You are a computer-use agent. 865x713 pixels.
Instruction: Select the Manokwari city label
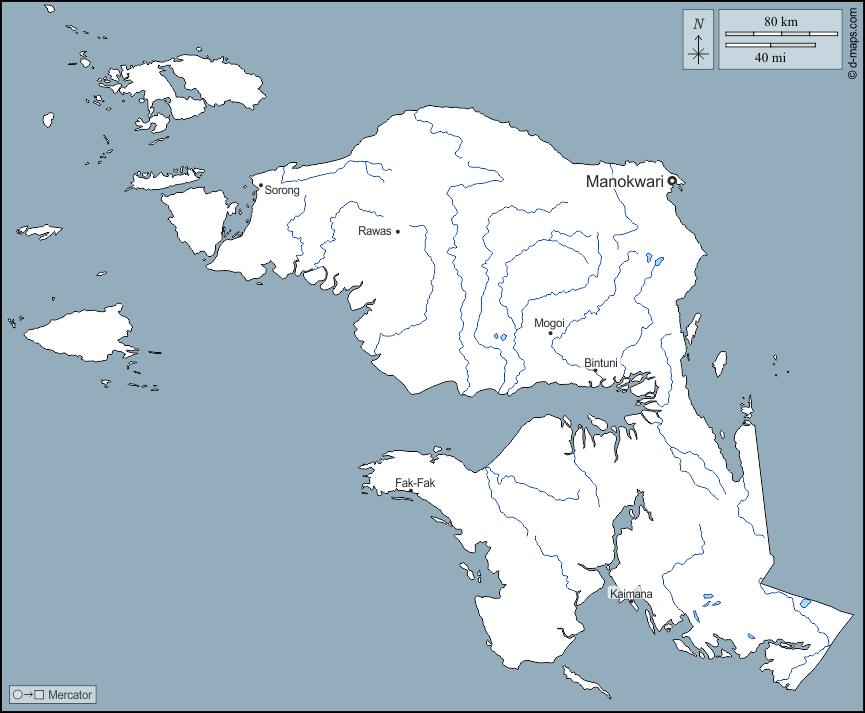[625, 181]
